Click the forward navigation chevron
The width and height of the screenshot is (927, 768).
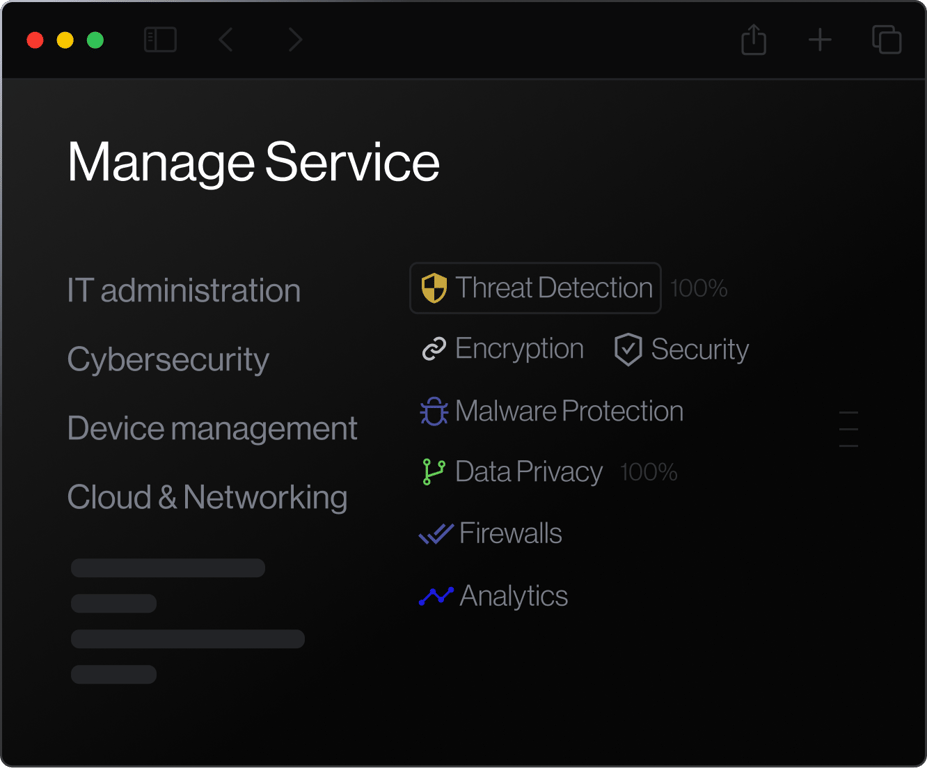click(294, 40)
